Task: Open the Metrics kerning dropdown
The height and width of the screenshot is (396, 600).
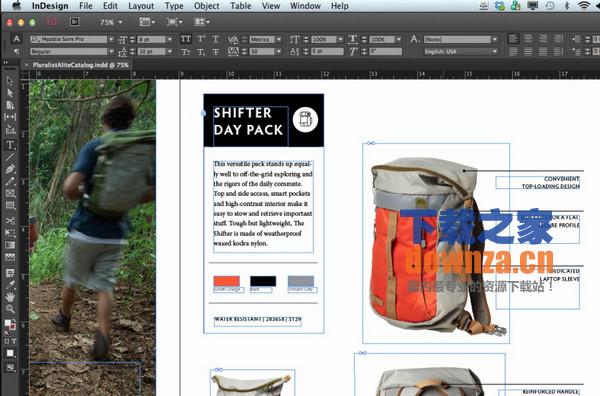Action: click(279, 39)
